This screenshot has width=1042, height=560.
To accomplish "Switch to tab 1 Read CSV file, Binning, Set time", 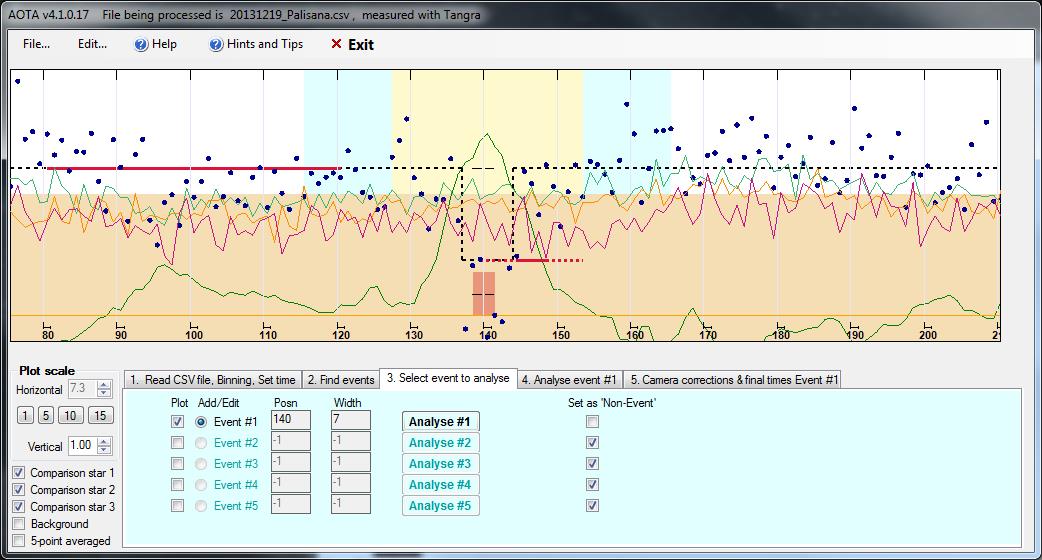I will [x=213, y=379].
